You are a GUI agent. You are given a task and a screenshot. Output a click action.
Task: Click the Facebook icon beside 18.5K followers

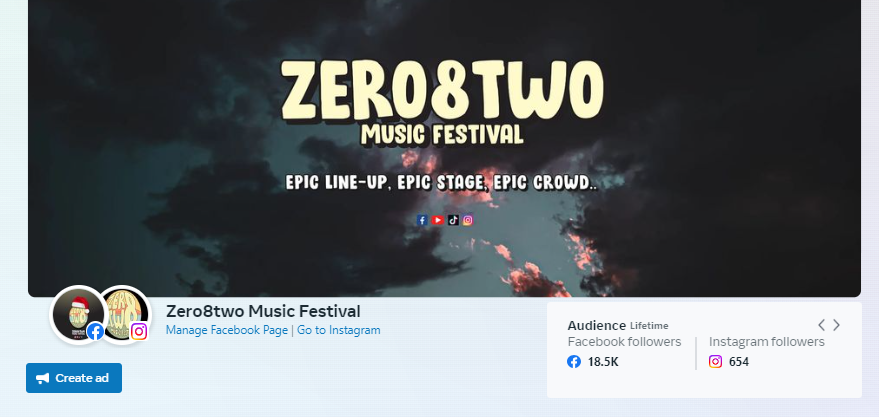click(574, 362)
